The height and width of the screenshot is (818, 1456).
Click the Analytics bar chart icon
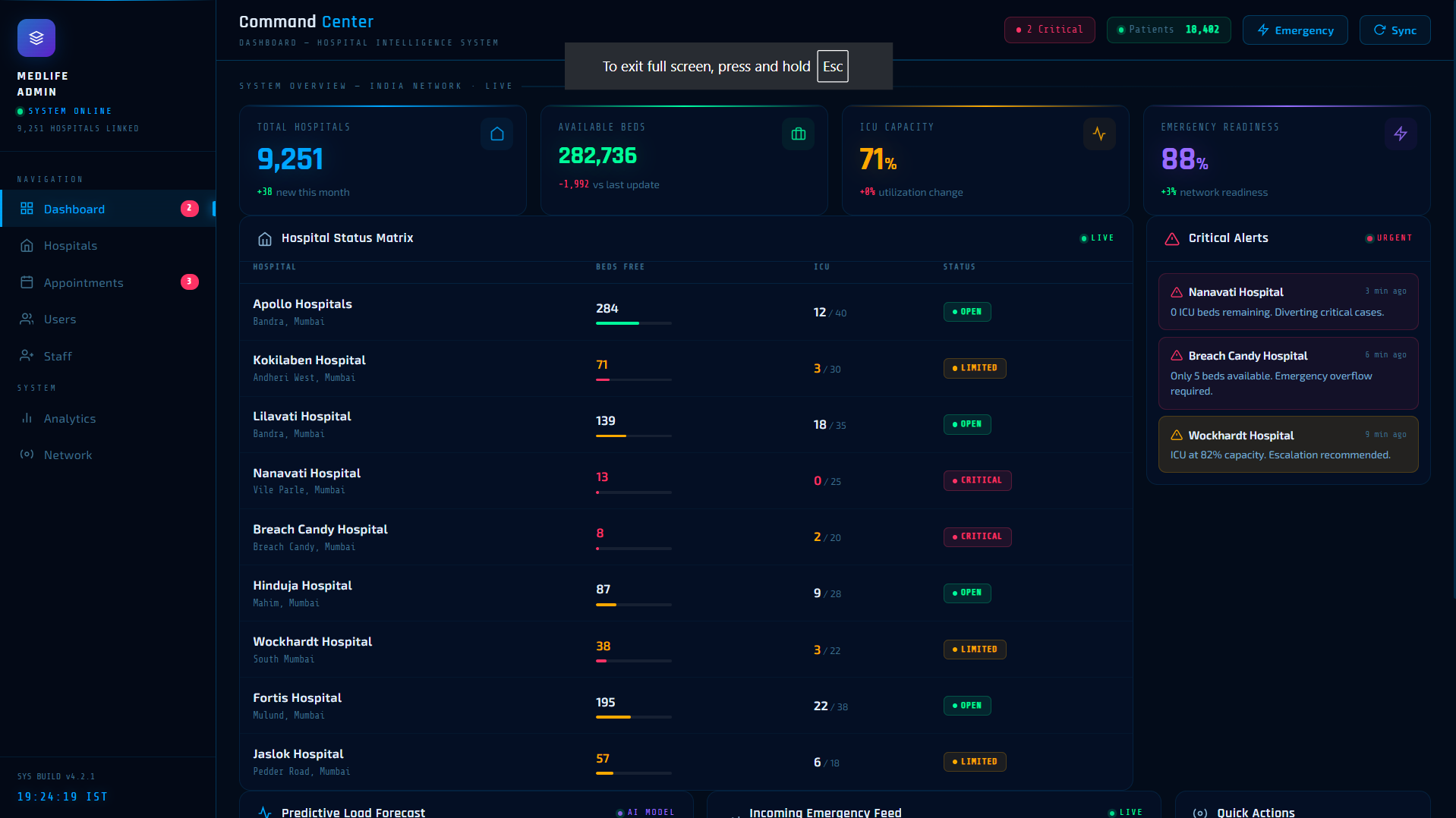click(27, 418)
